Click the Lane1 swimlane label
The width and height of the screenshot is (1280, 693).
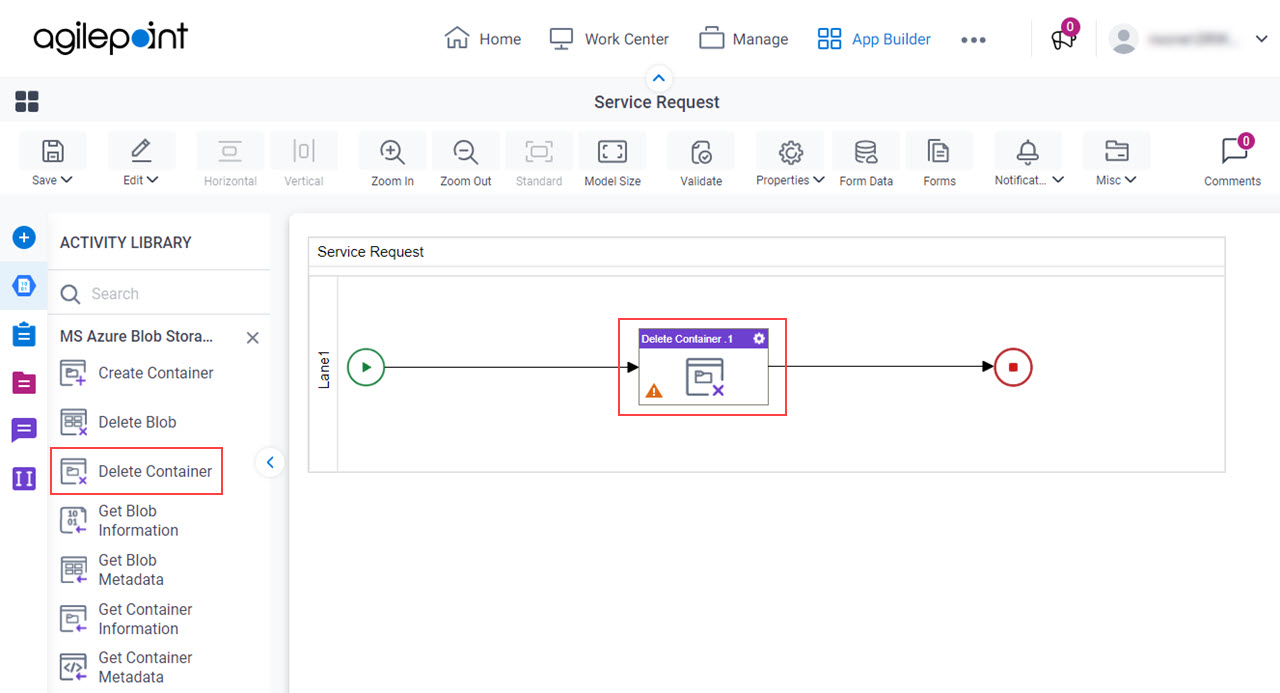click(x=323, y=369)
